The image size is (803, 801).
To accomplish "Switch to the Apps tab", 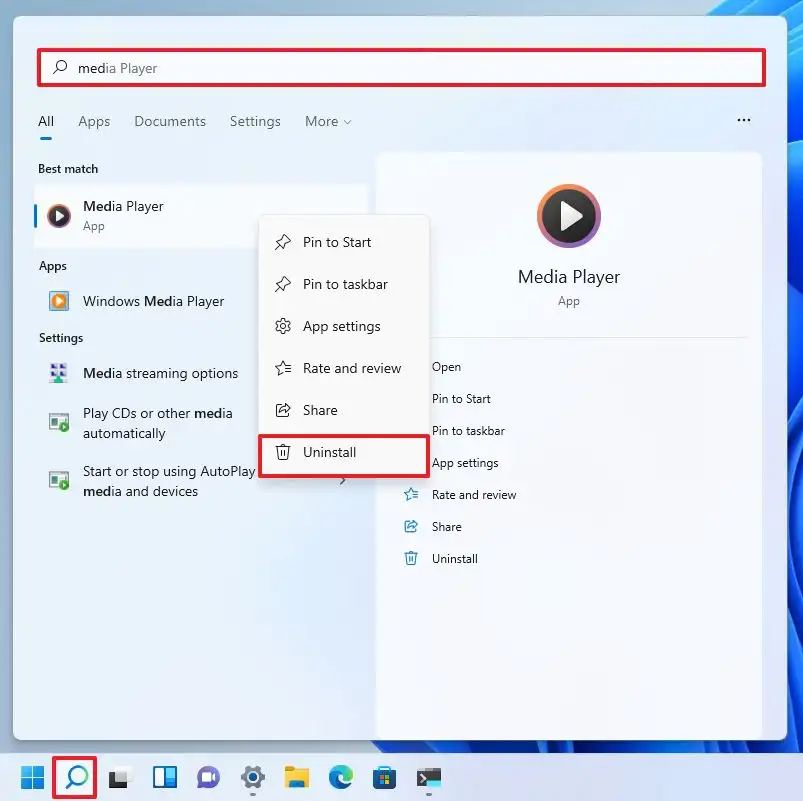I will [94, 121].
